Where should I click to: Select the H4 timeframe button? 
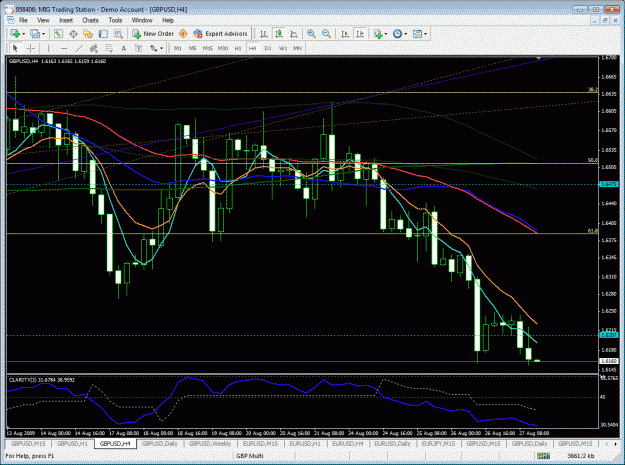tap(252, 48)
